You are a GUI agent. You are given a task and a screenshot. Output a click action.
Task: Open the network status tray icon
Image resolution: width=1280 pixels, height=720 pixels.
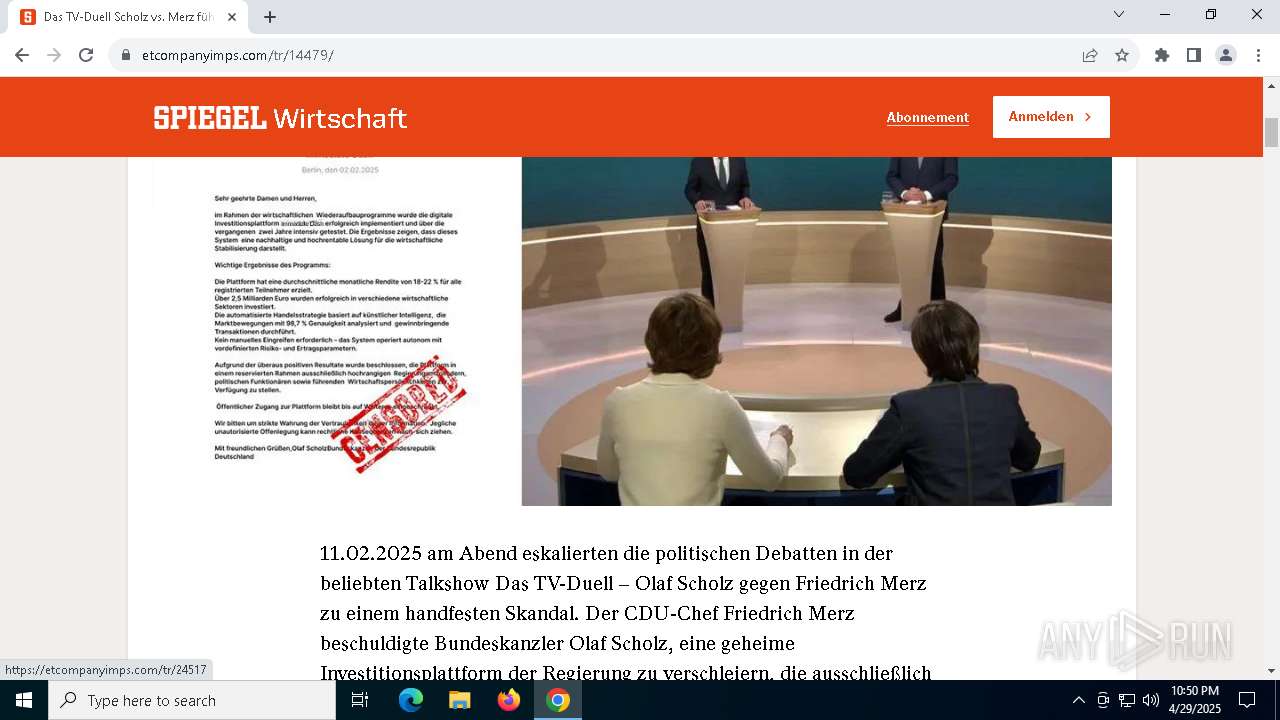[x=1127, y=700]
